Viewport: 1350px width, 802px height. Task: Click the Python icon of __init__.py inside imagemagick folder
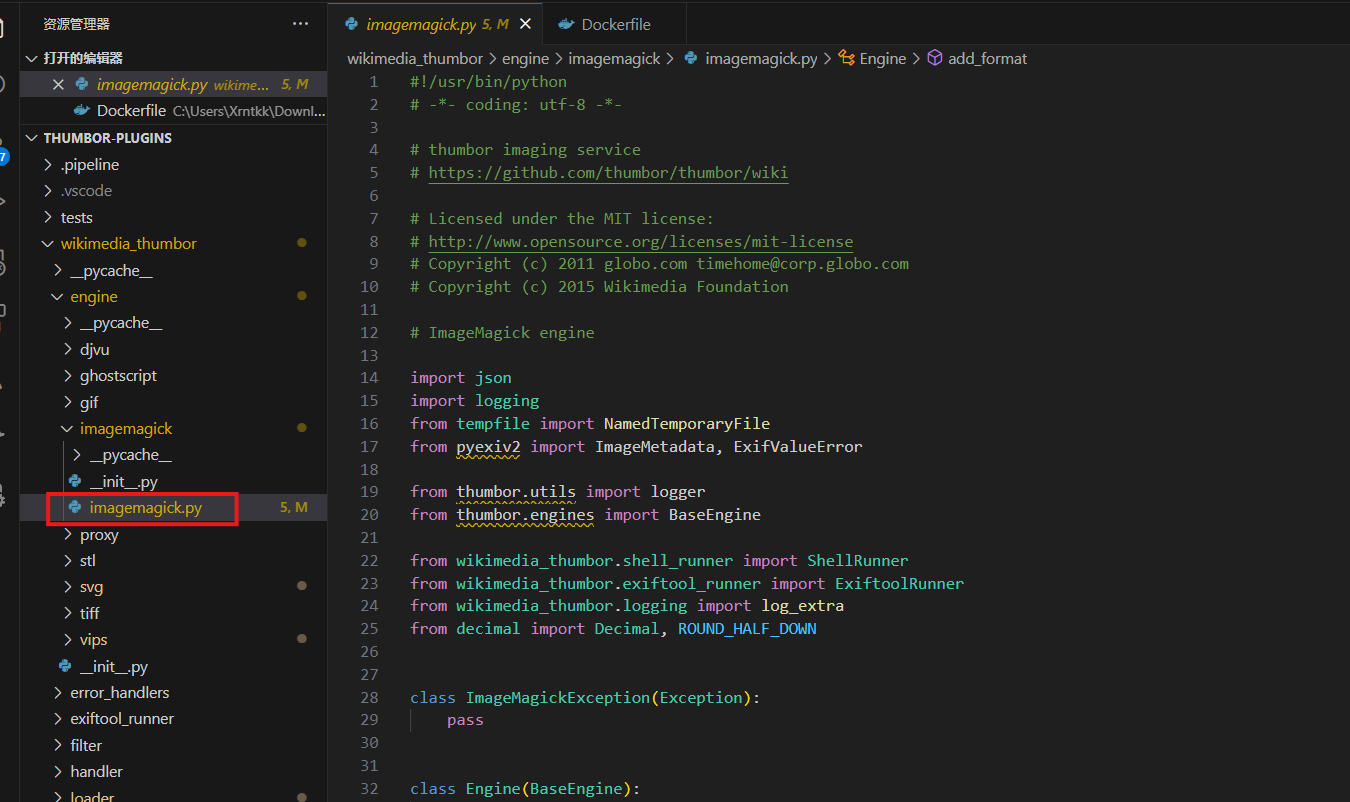(x=75, y=482)
